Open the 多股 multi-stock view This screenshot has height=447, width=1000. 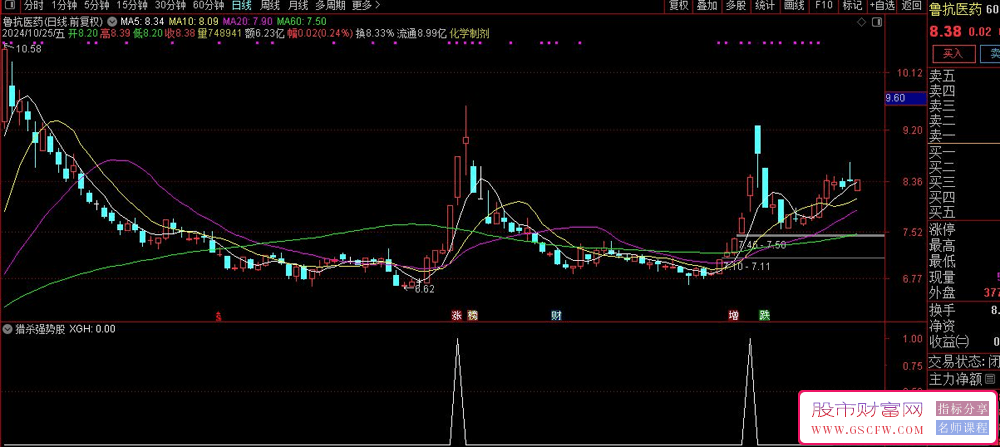[735, 6]
